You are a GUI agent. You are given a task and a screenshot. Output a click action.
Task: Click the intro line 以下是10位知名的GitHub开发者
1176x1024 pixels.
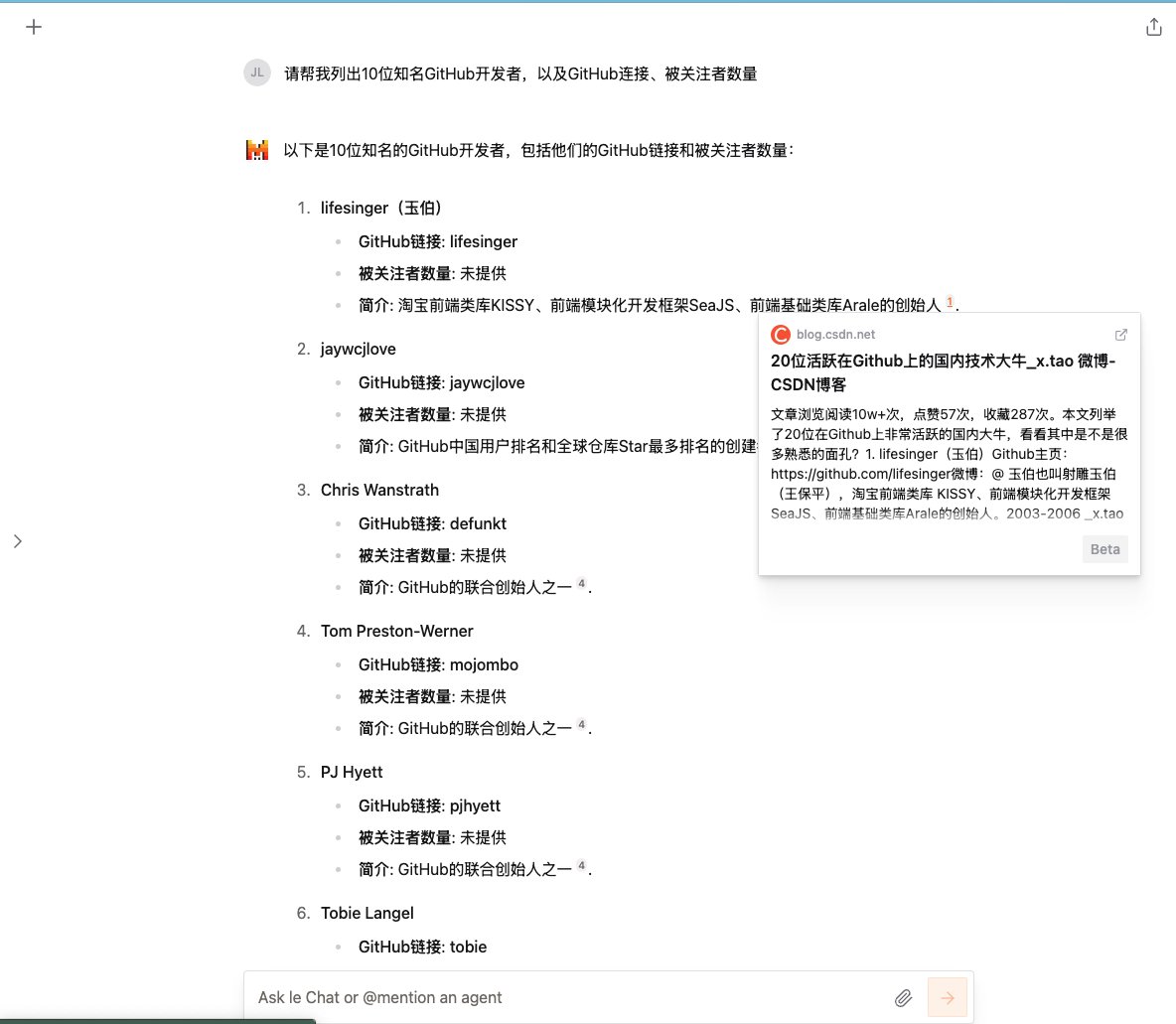537,150
